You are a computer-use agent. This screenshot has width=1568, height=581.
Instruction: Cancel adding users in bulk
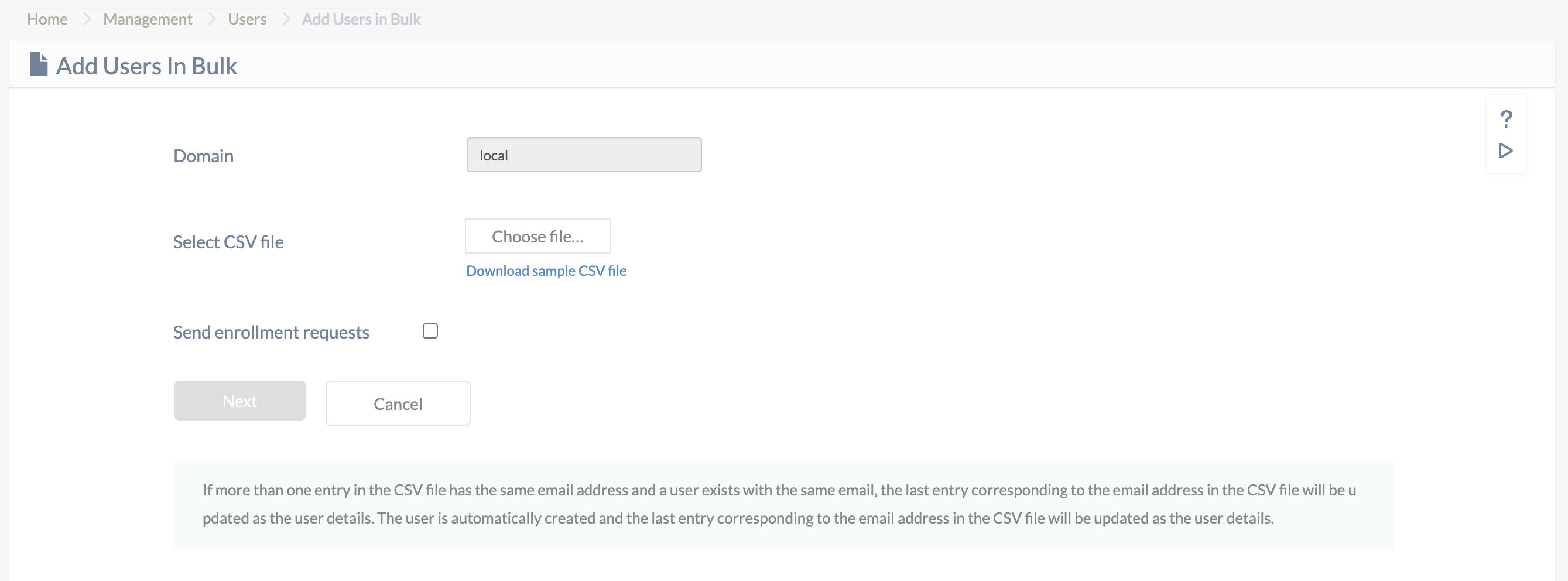(398, 403)
